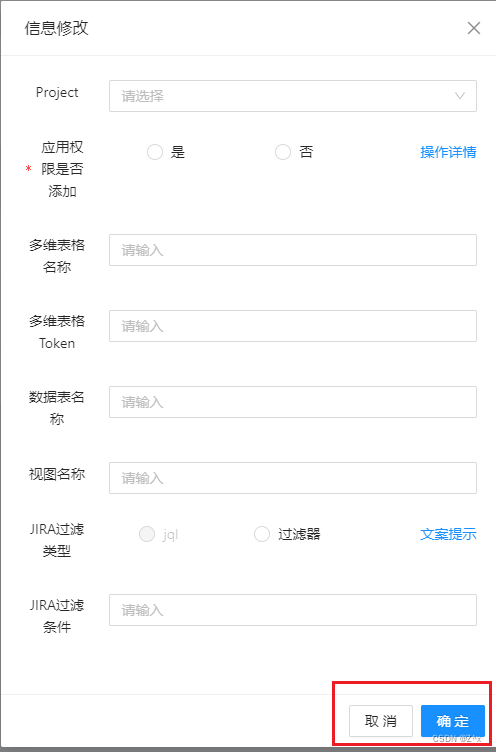Image resolution: width=496 pixels, height=752 pixels.
Task: Click the 信息修改 dialog title
Action: pos(57,28)
